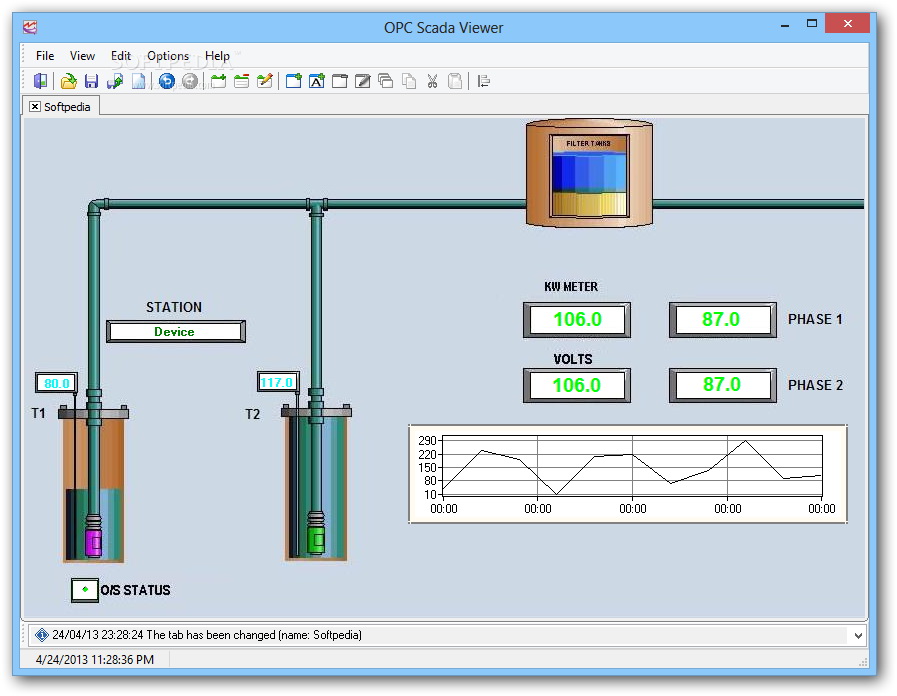Click the Open folder toolbar icon
Screen dimensions: 897x696
68,82
